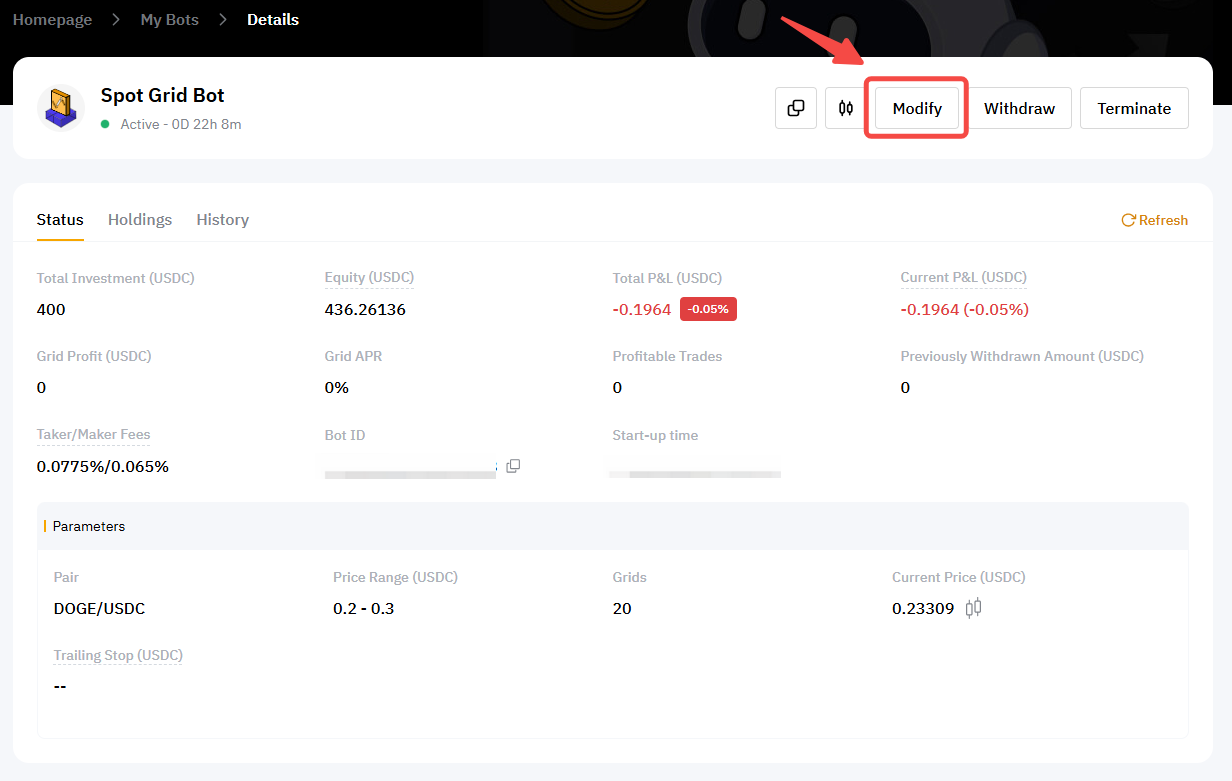Click the -0.05% red percentage badge
This screenshot has width=1232, height=781.
point(708,309)
